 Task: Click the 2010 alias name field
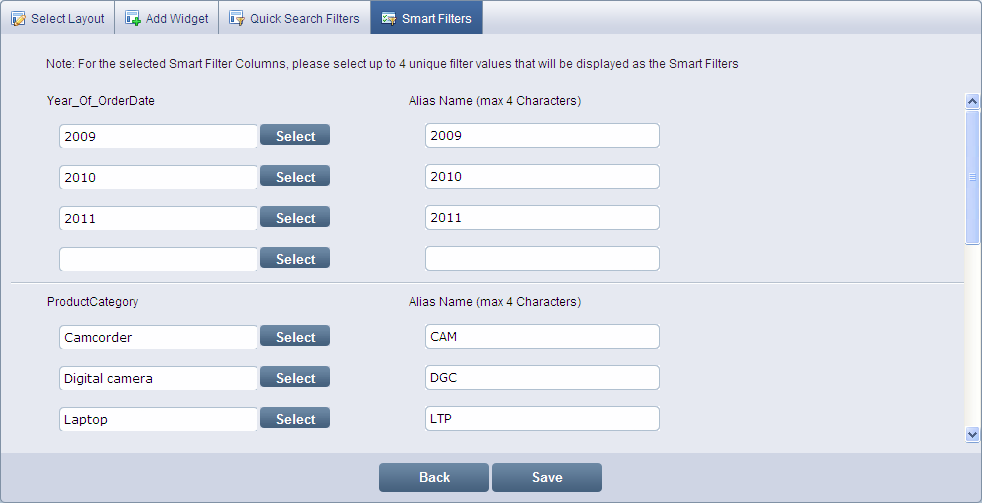(x=542, y=177)
